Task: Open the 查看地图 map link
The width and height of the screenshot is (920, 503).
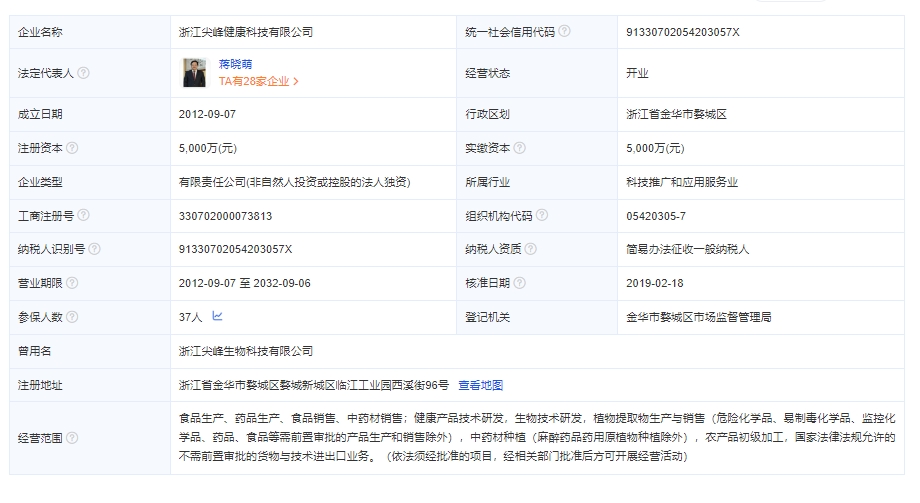Action: pos(481,385)
